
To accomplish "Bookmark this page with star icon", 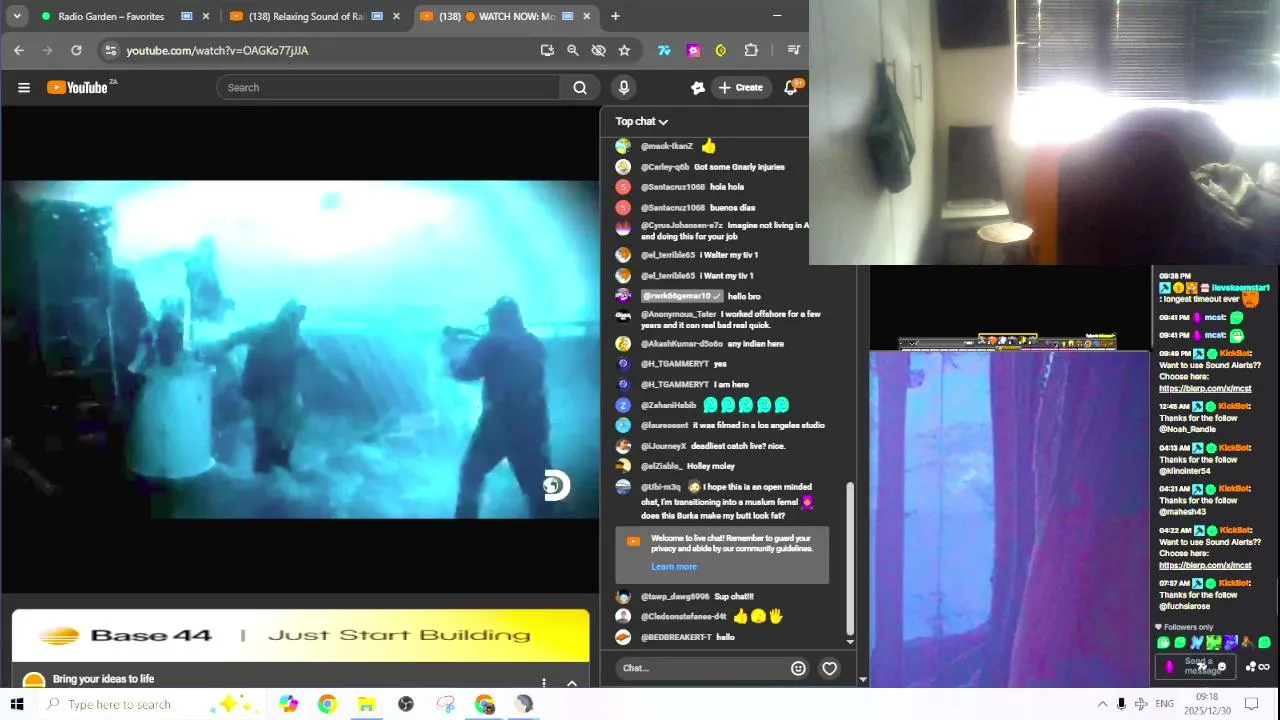I will pyautogui.click(x=624, y=50).
